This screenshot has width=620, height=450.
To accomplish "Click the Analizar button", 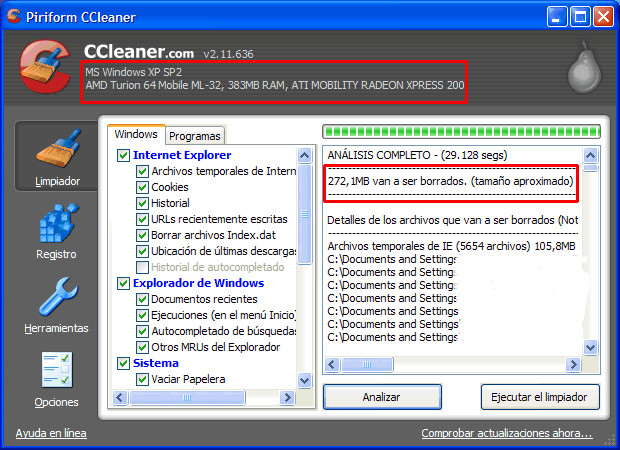I will 382,397.
